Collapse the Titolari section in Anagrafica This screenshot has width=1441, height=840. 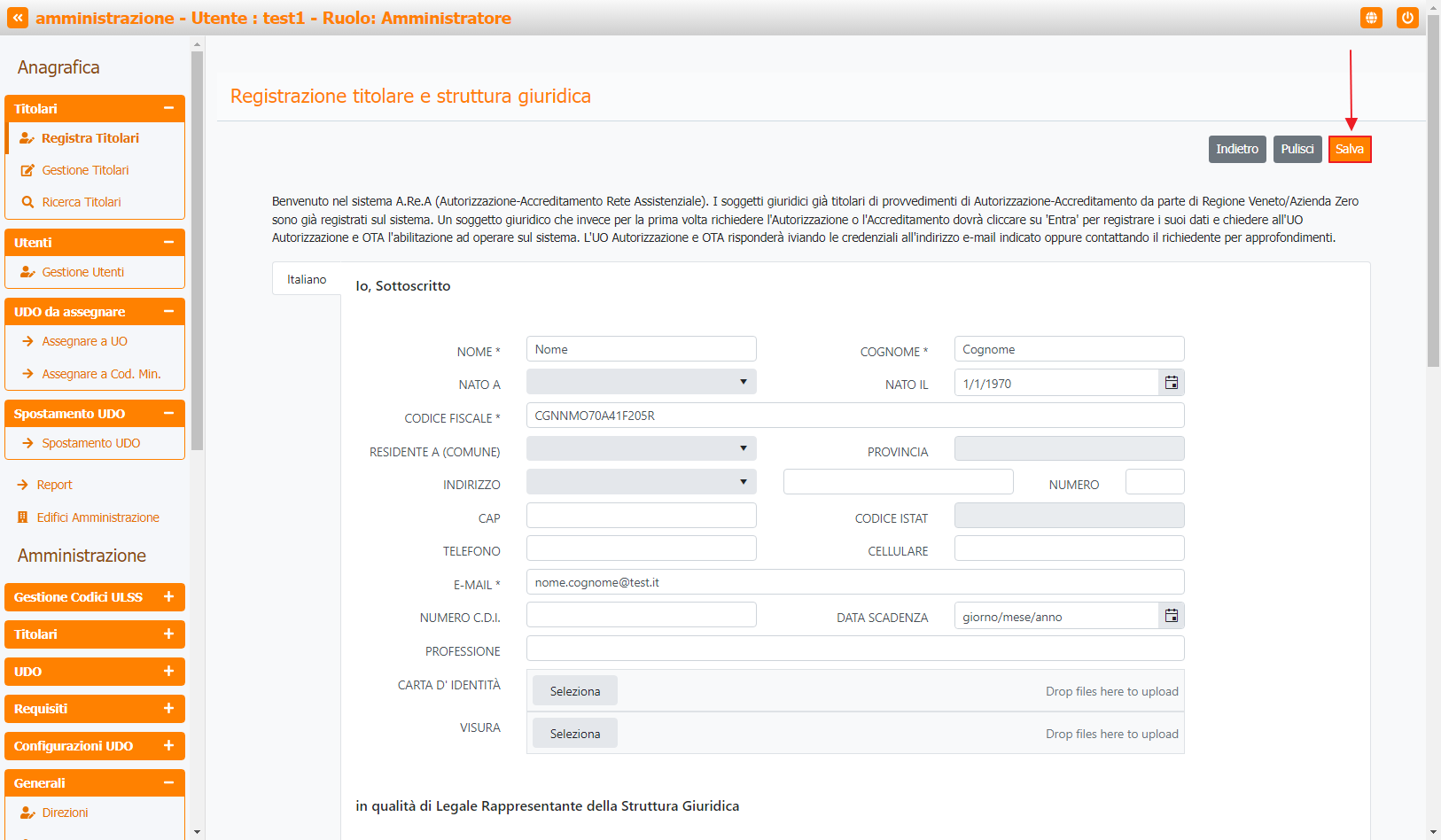pos(168,108)
